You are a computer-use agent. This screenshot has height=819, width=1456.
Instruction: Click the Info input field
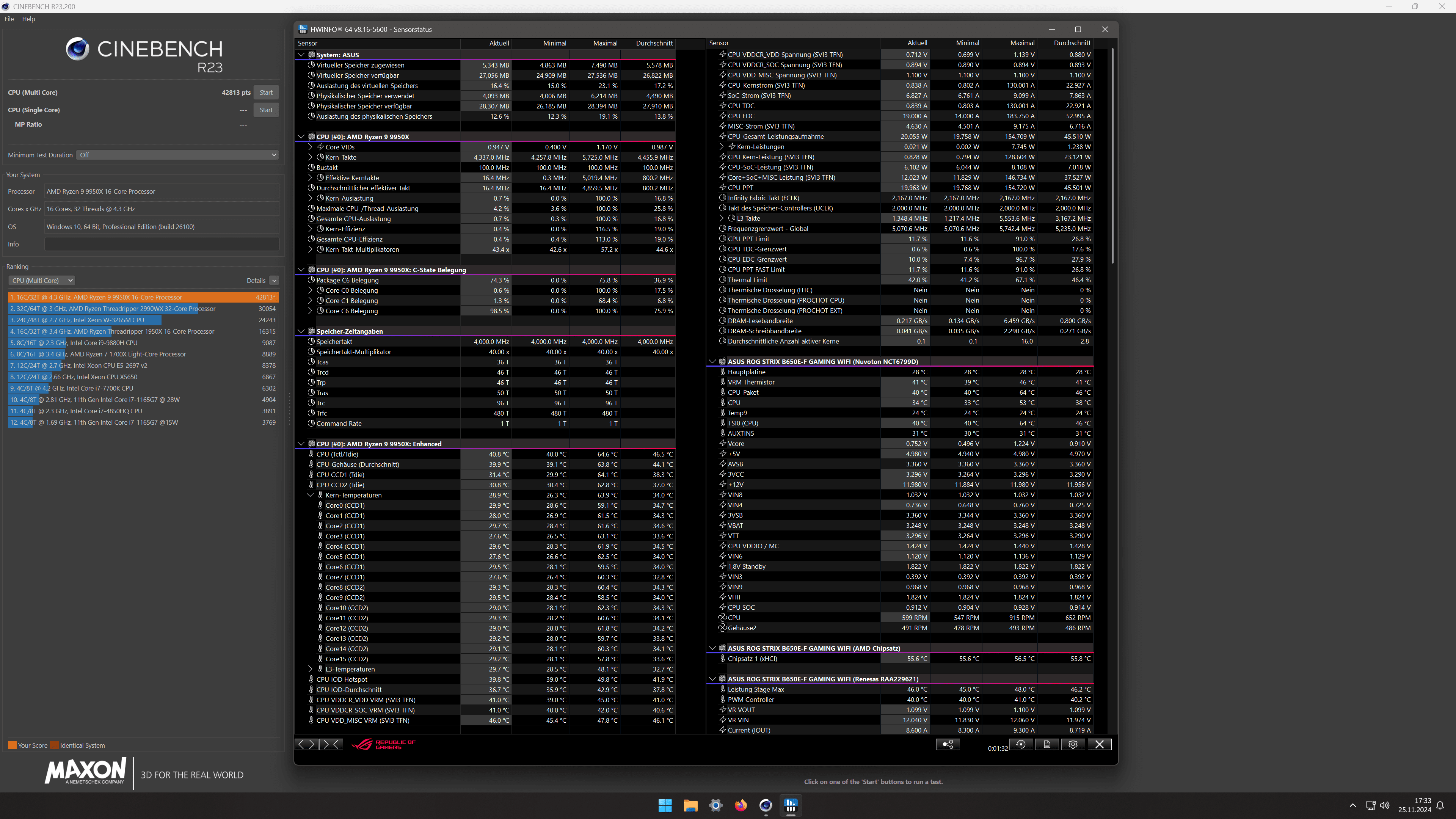(162, 244)
